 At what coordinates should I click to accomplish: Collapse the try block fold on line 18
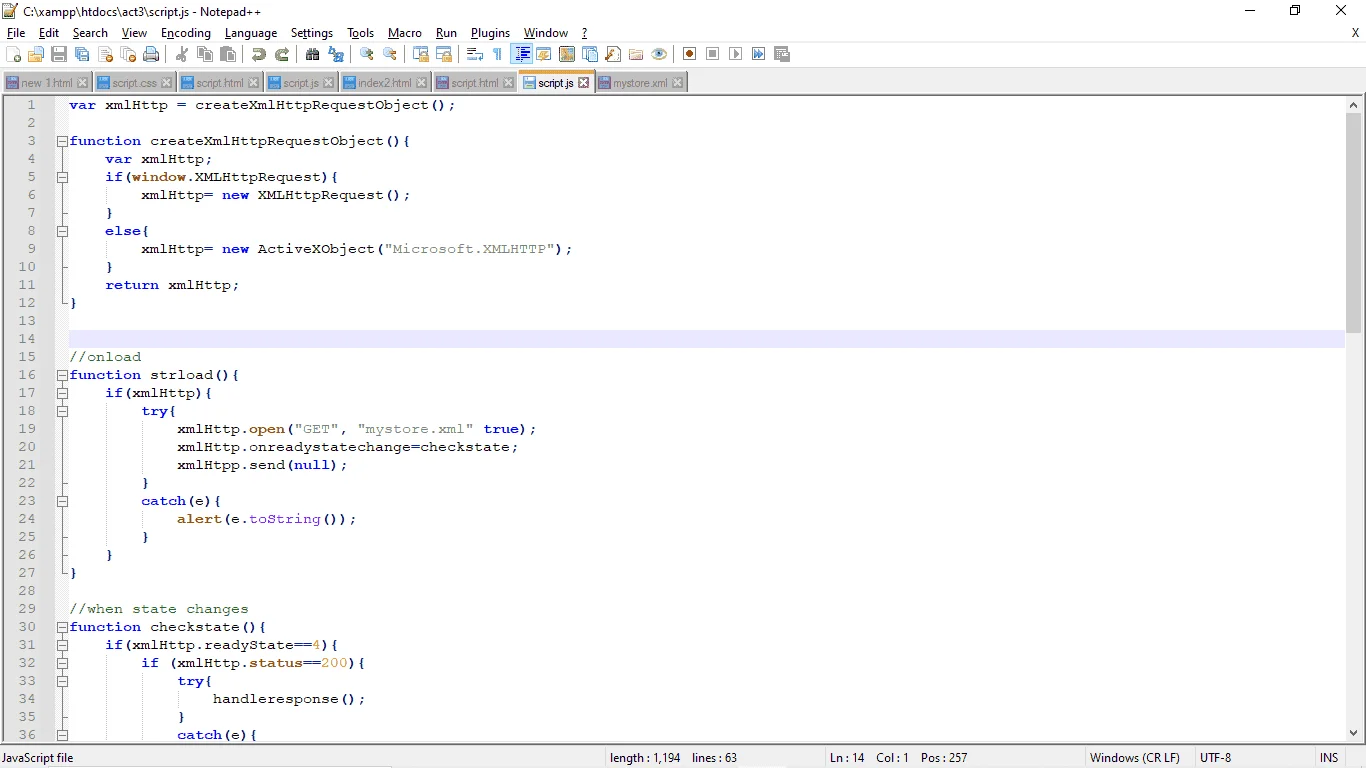click(x=62, y=411)
